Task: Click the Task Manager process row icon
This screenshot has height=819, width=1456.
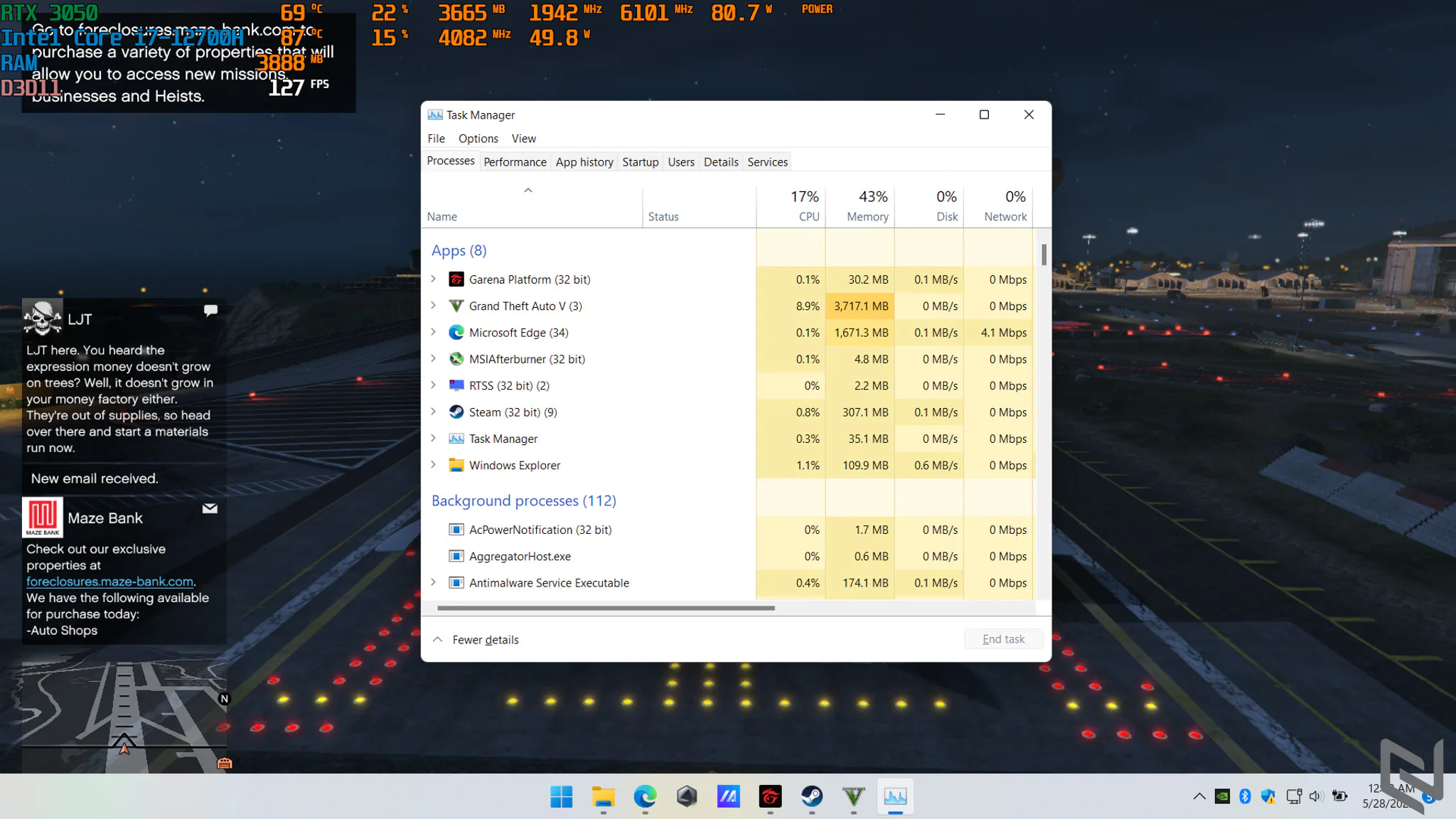Action: pyautogui.click(x=456, y=439)
